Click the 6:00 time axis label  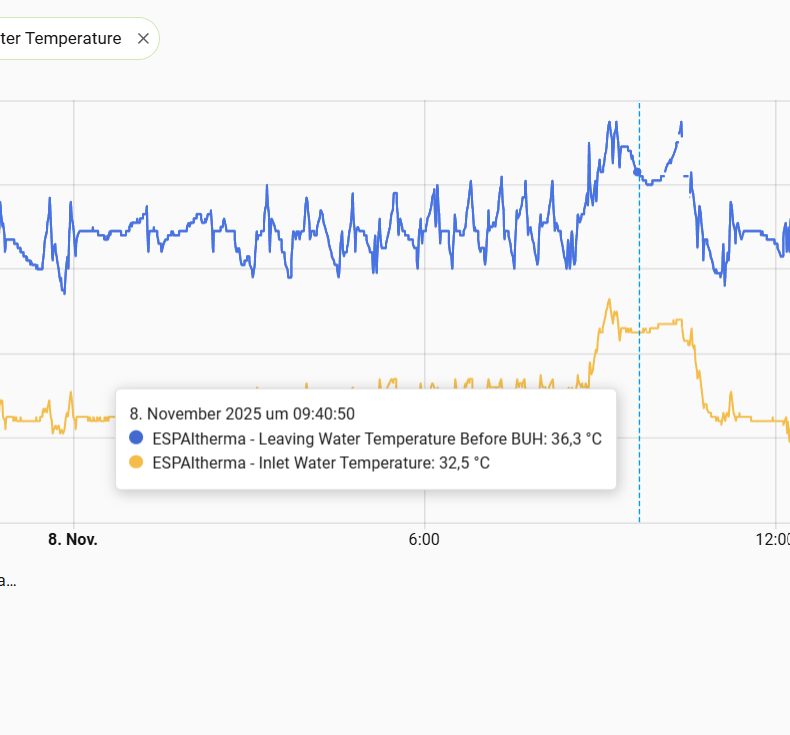425,540
